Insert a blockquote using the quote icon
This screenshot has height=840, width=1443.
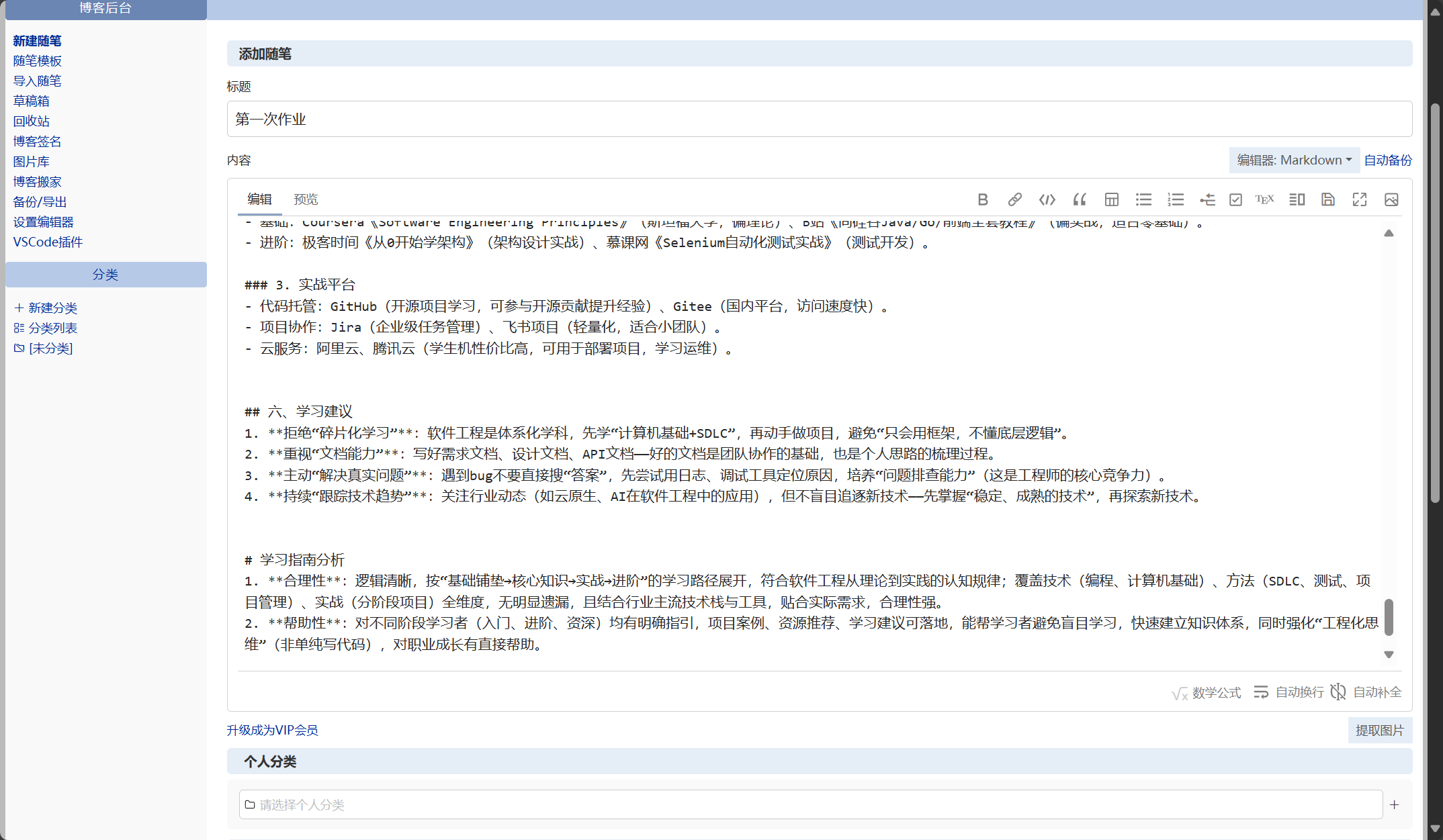click(1079, 199)
